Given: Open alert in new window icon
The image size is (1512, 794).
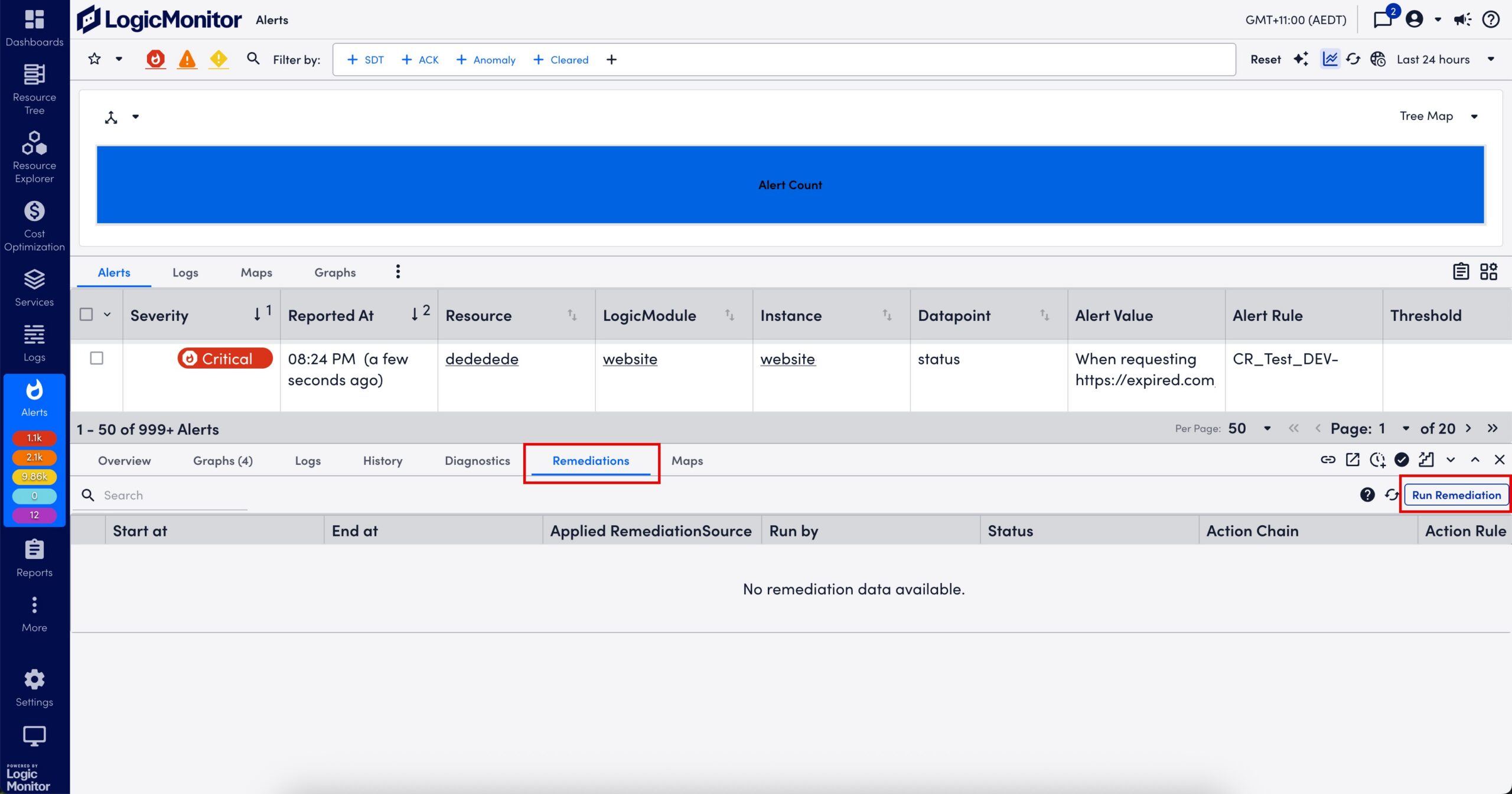Looking at the screenshot, I should 1353,460.
